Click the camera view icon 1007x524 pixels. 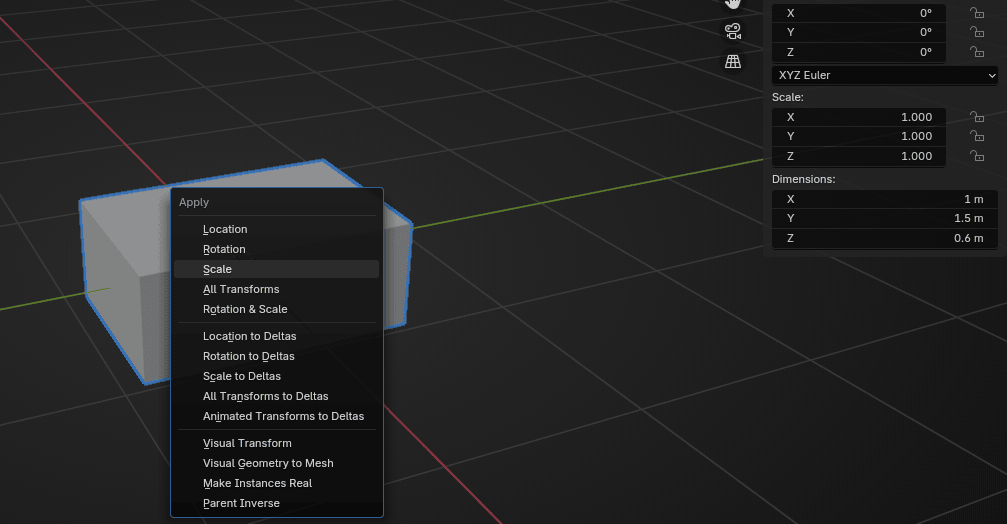click(733, 30)
